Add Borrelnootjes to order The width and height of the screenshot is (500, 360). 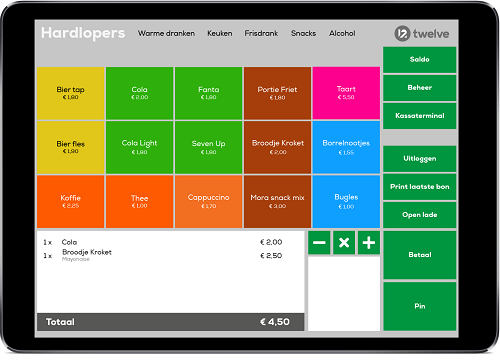(x=346, y=147)
